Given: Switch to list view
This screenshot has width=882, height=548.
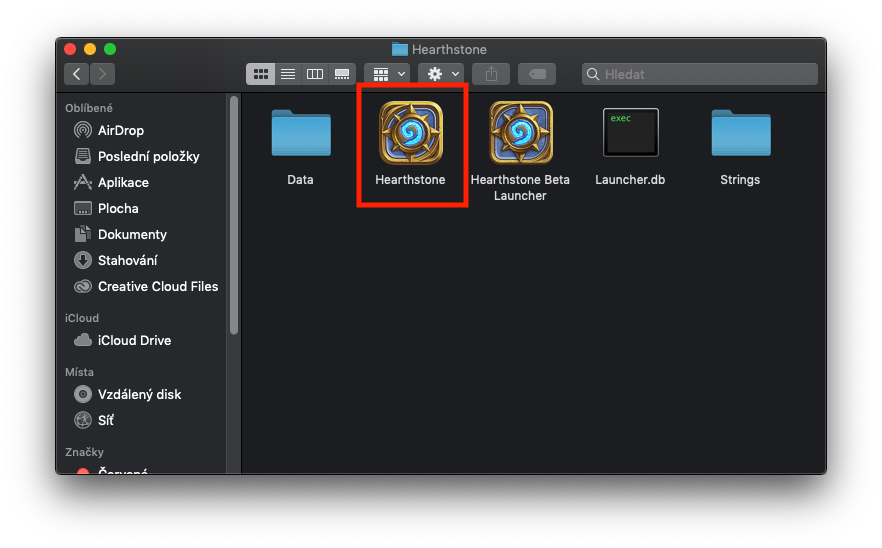Looking at the screenshot, I should click(x=288, y=74).
